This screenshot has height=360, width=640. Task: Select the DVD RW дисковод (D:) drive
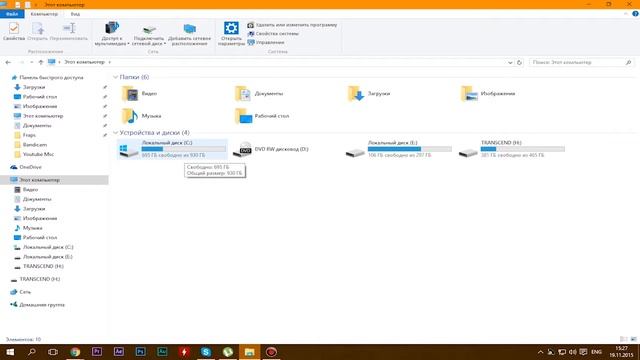point(271,149)
